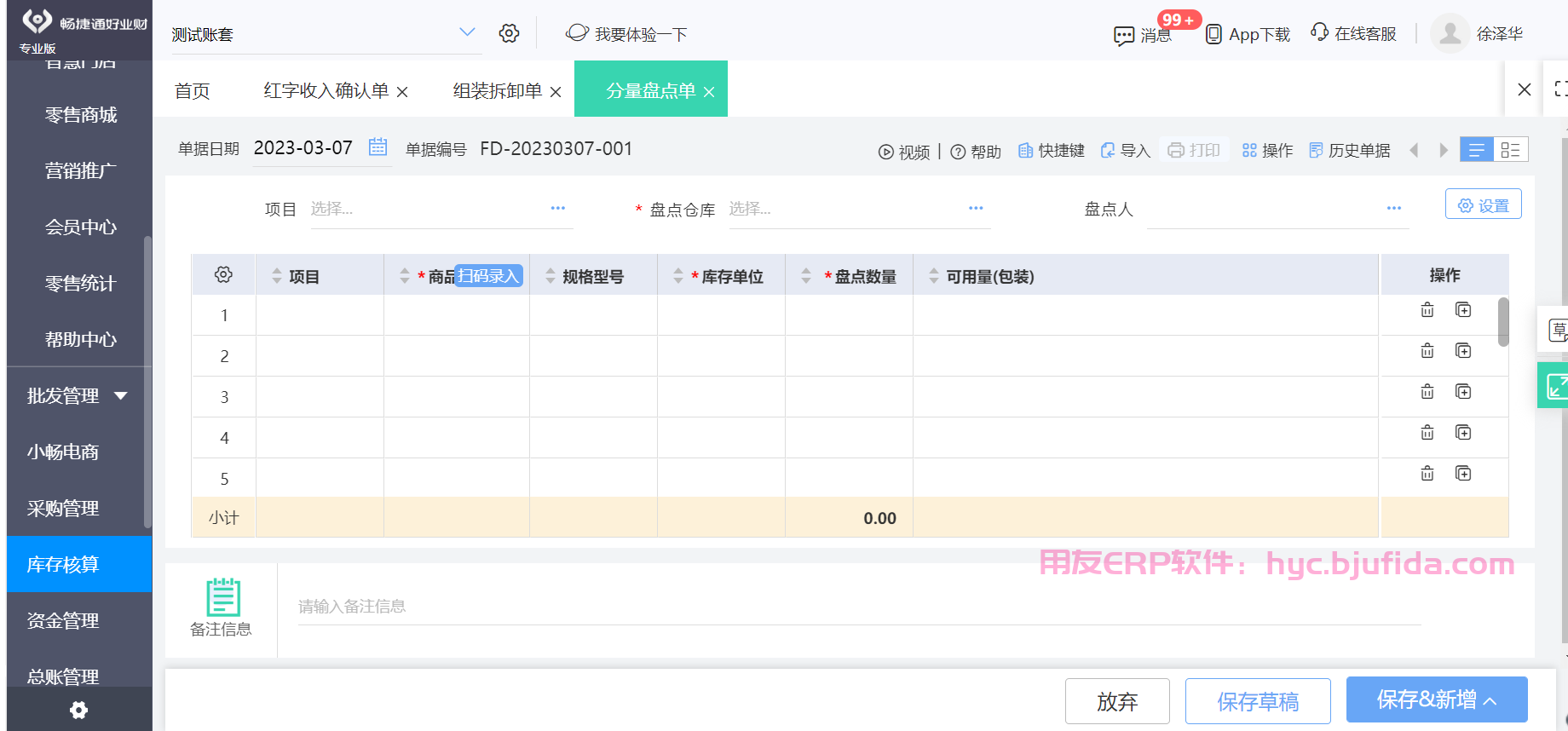Viewport: 1568px width, 731px height.
Task: Click the user avatar for 徐泽华
Action: click(1450, 34)
